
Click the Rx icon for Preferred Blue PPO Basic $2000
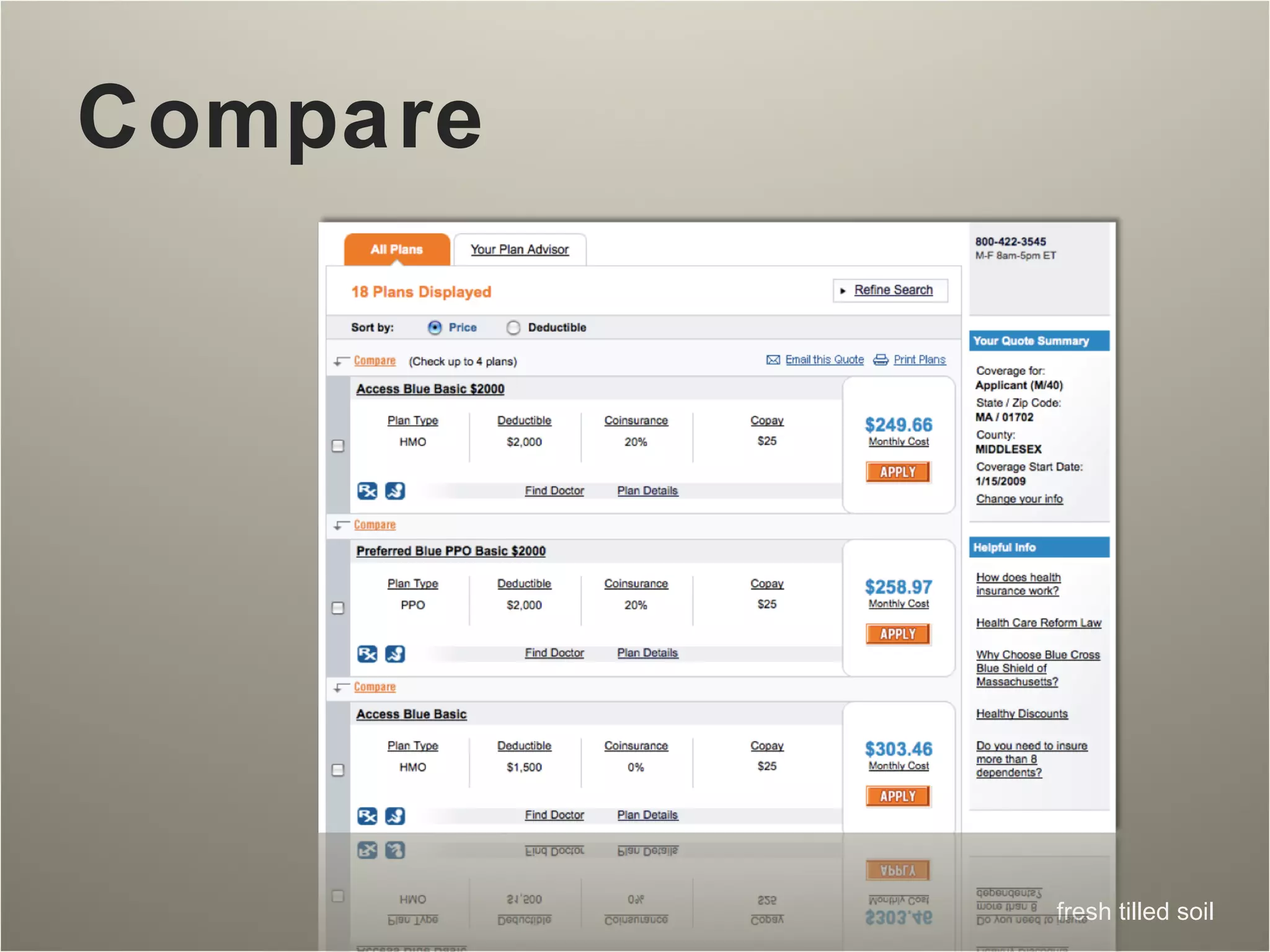click(x=368, y=654)
